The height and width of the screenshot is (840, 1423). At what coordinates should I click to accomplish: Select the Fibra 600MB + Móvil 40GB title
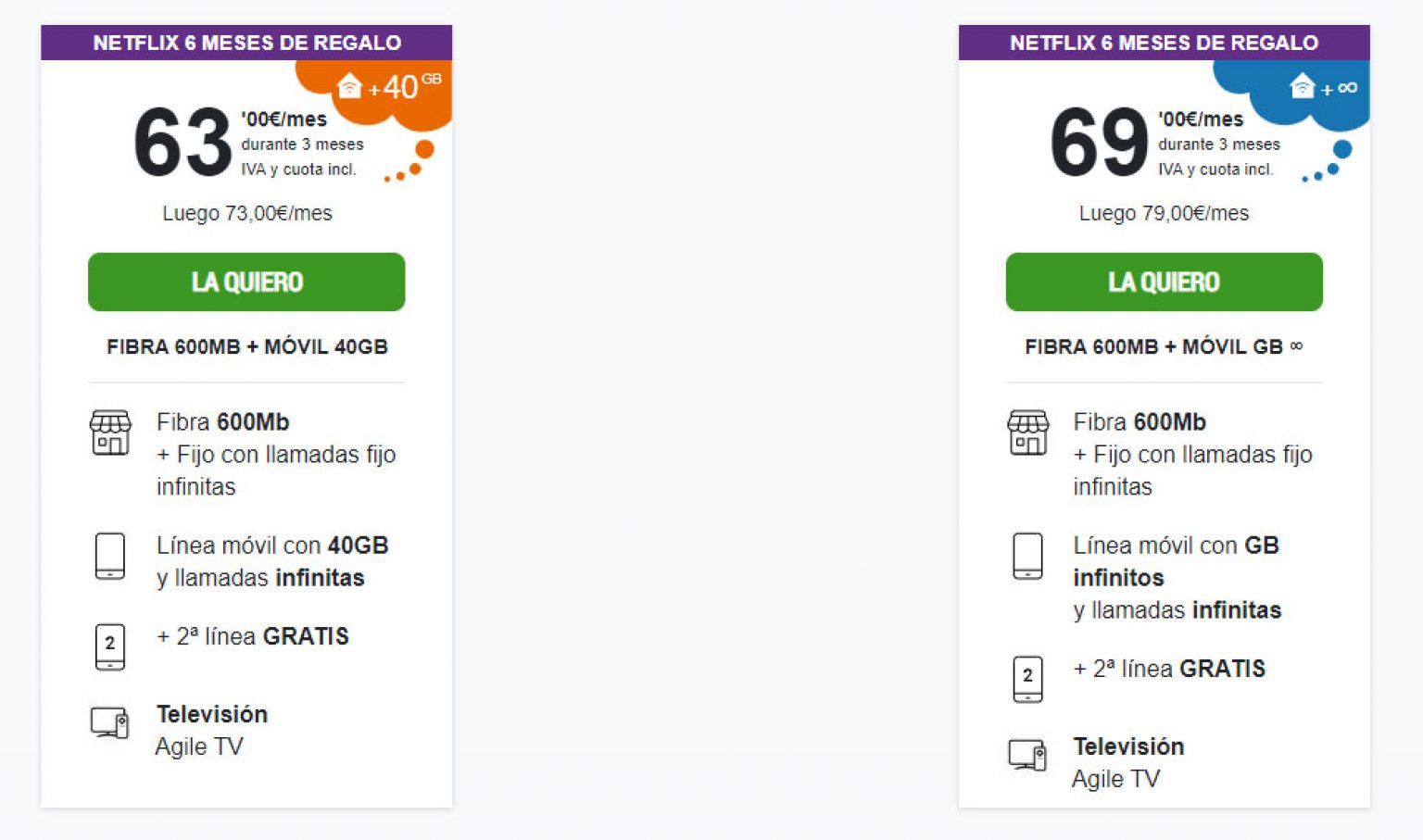pyautogui.click(x=246, y=347)
